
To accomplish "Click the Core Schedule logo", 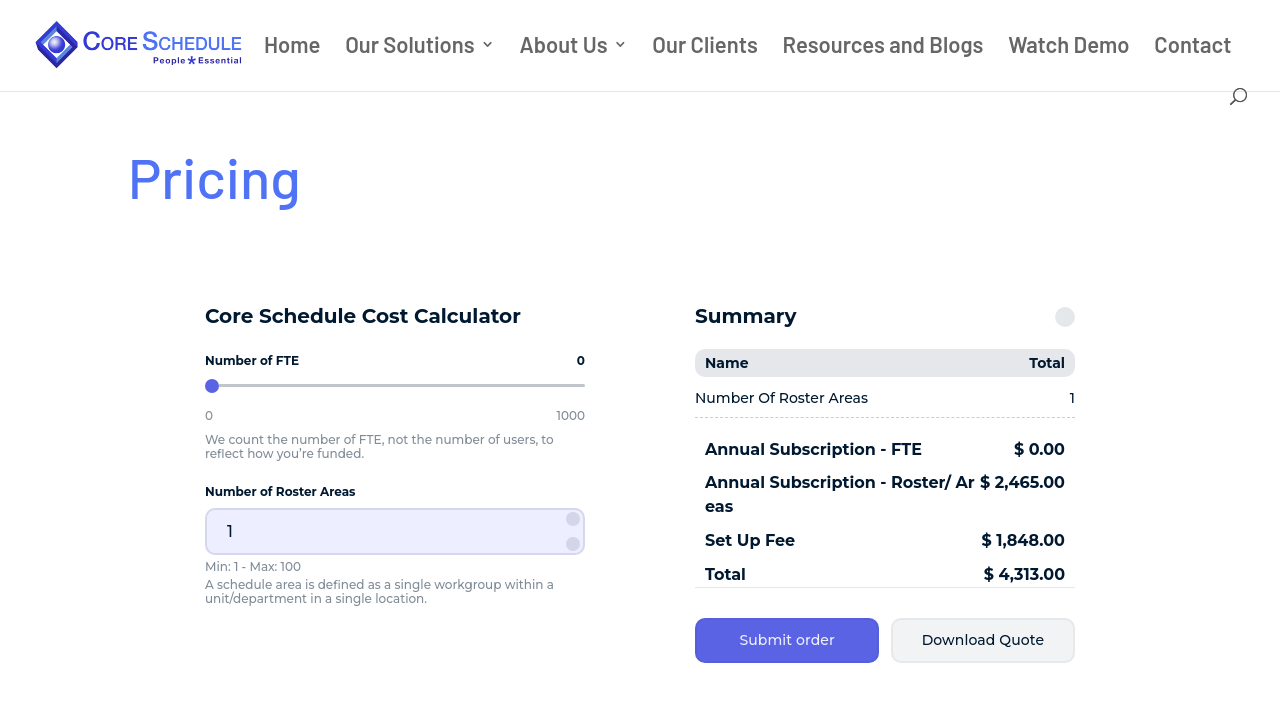I will click(x=138, y=45).
